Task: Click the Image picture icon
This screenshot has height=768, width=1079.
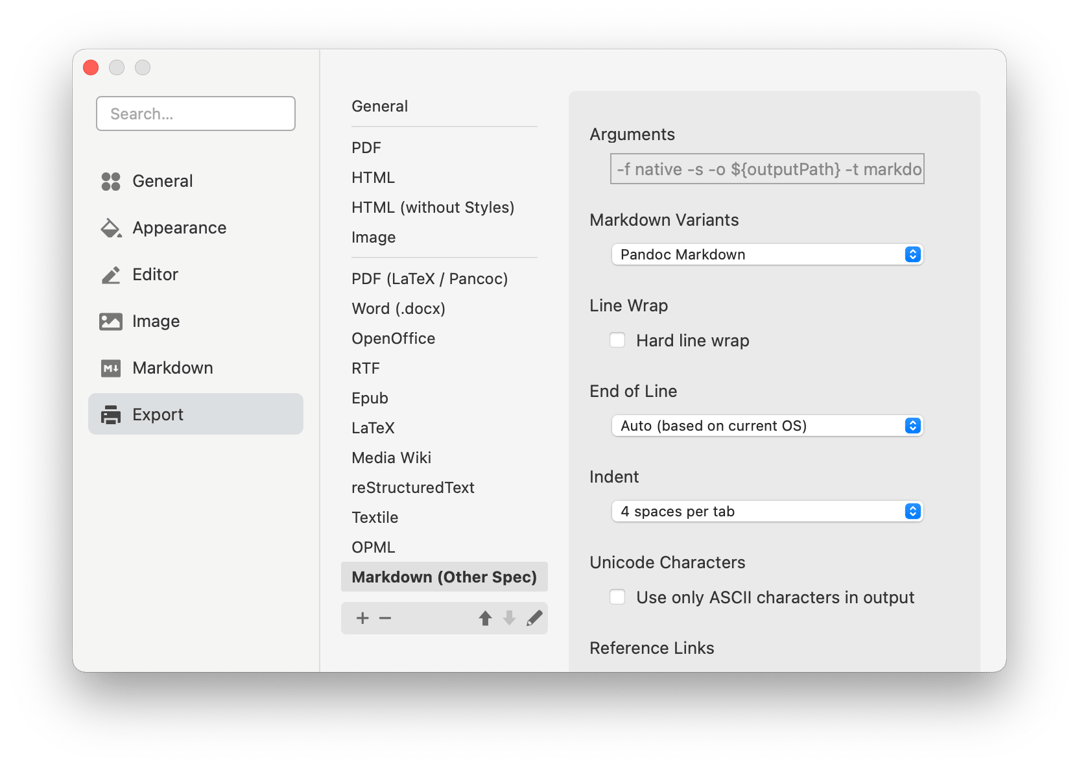Action: [111, 321]
